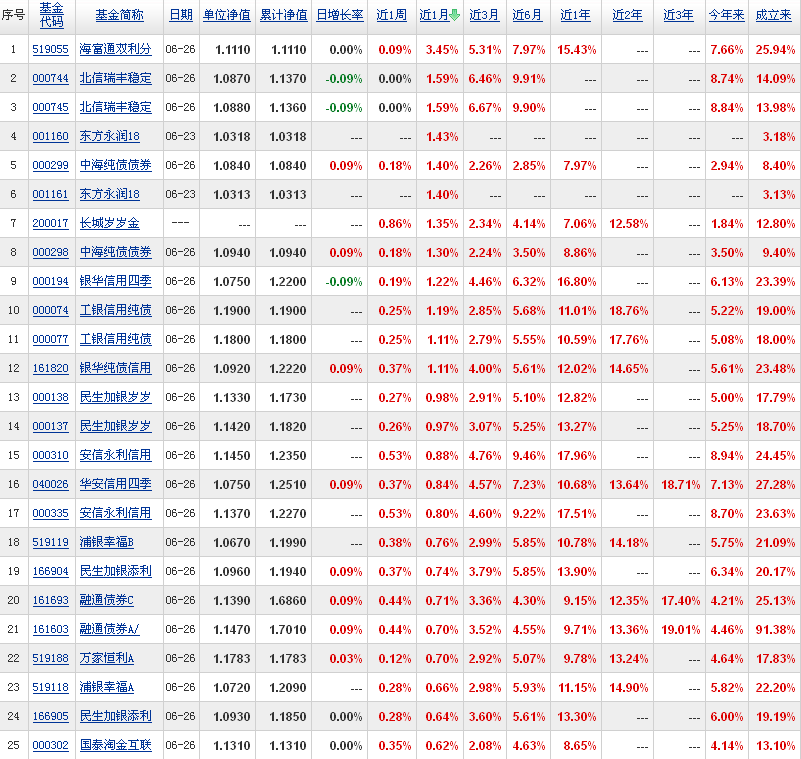
Task: Open fund code 000302
Action: 51,745
